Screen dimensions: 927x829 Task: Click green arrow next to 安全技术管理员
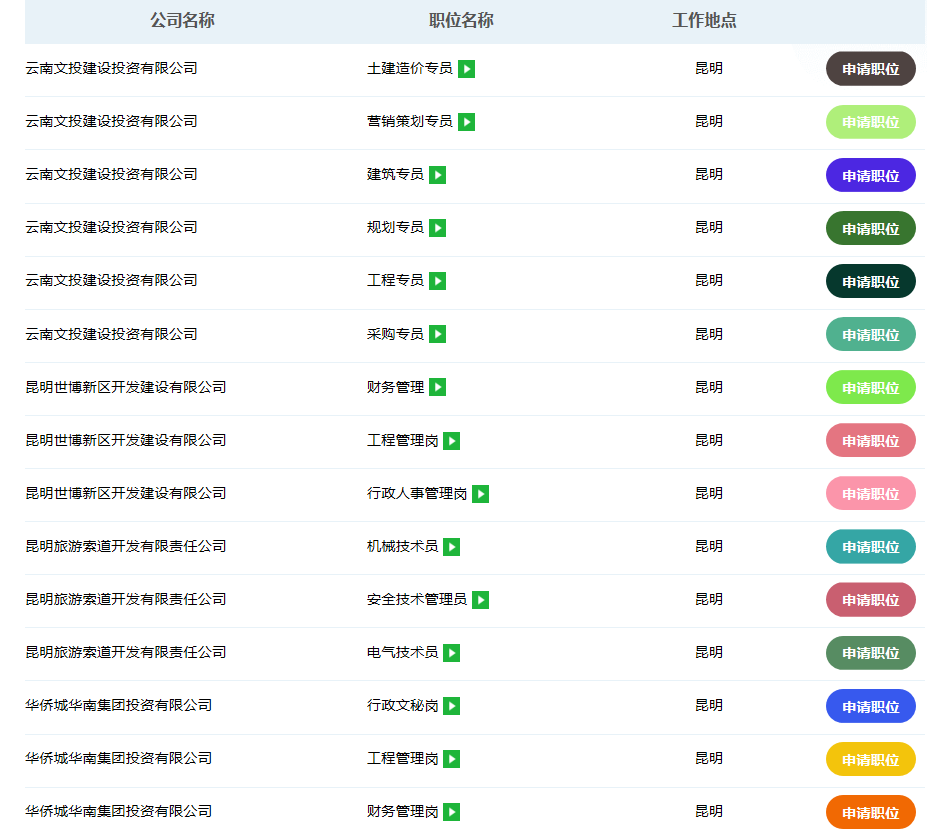[x=480, y=600]
